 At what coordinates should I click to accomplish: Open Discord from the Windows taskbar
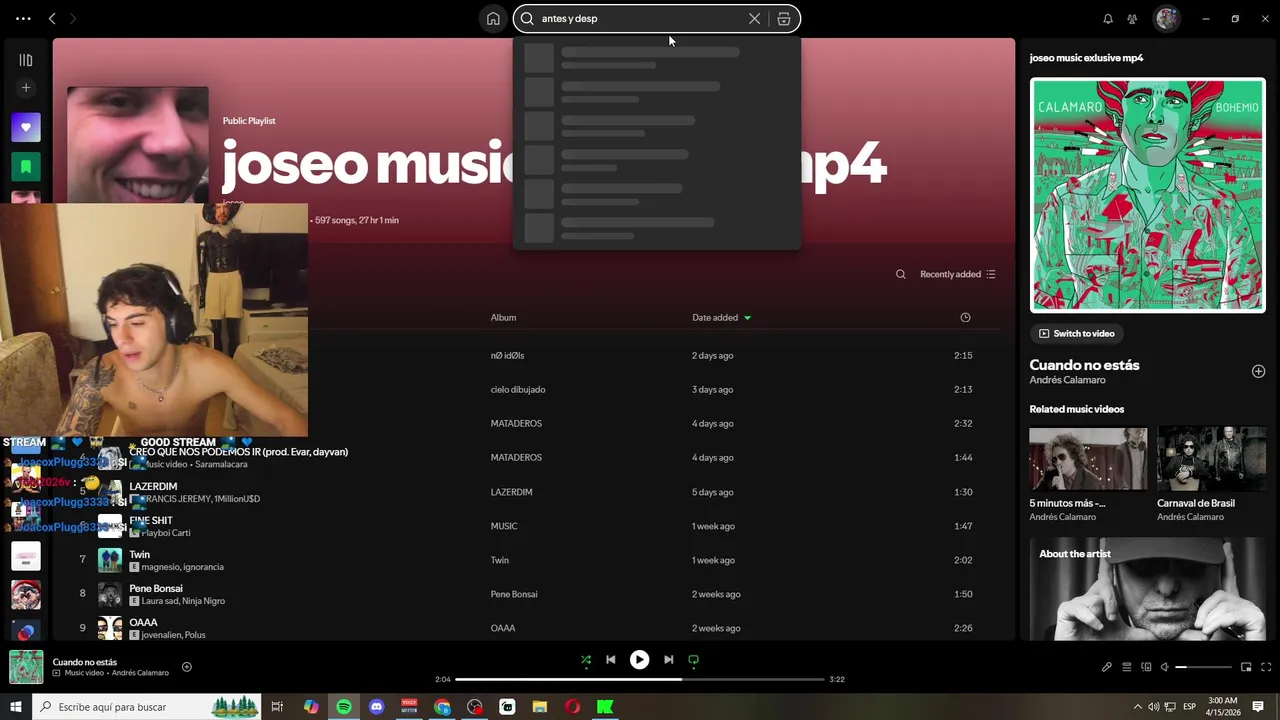pyautogui.click(x=376, y=707)
